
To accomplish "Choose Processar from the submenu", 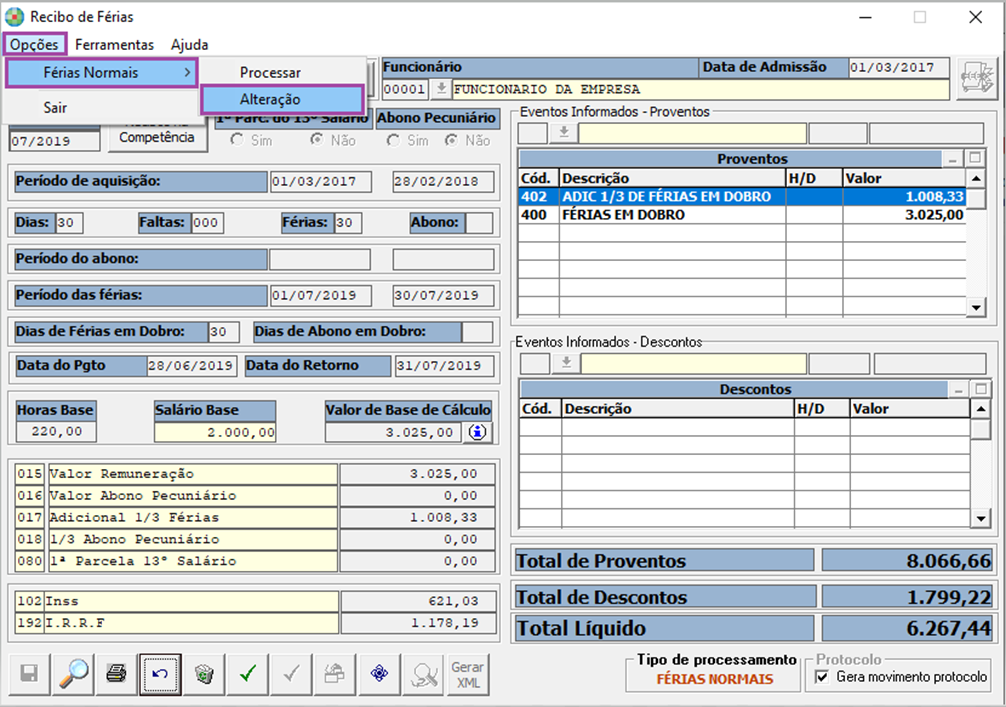I will click(270, 72).
